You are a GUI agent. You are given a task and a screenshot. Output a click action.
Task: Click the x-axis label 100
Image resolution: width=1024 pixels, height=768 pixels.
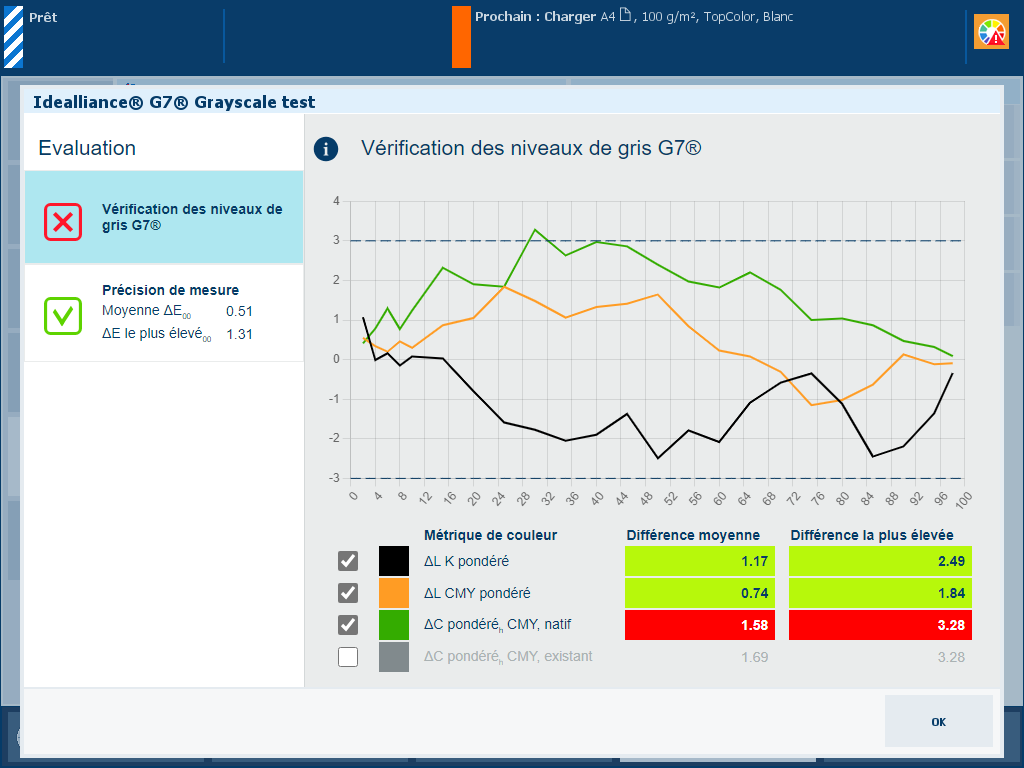(x=963, y=499)
